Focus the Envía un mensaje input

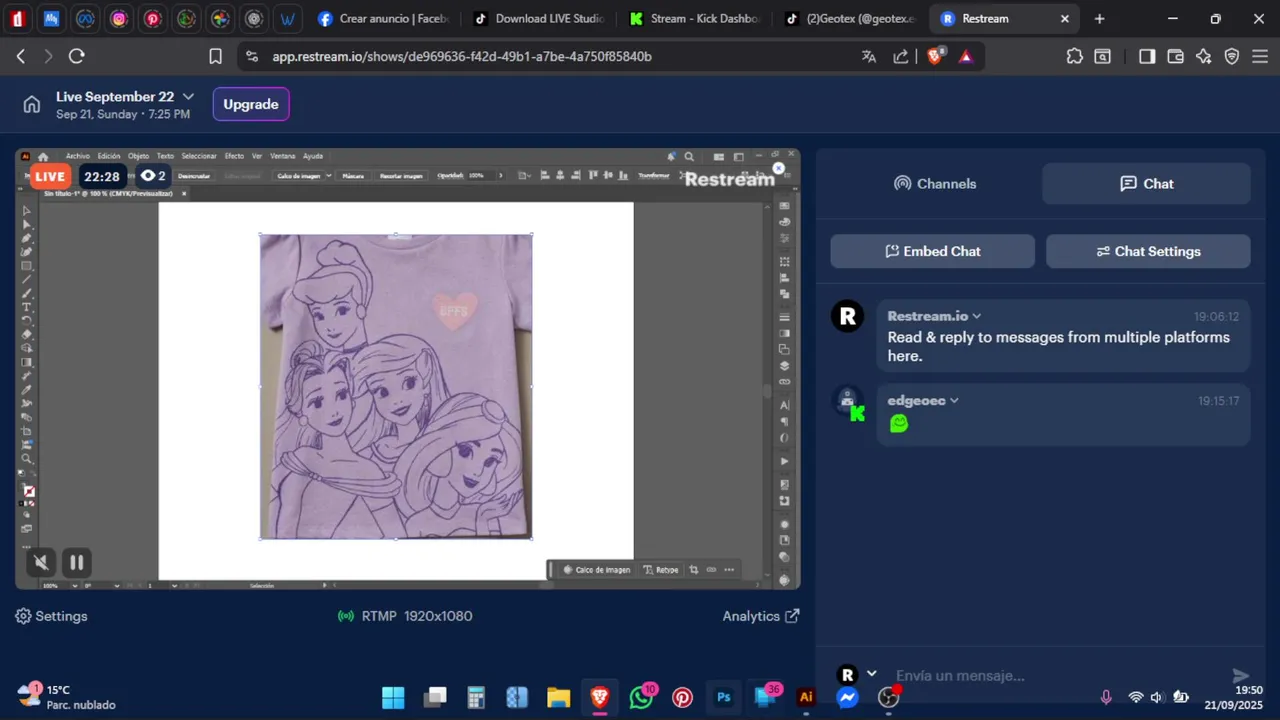point(1055,675)
